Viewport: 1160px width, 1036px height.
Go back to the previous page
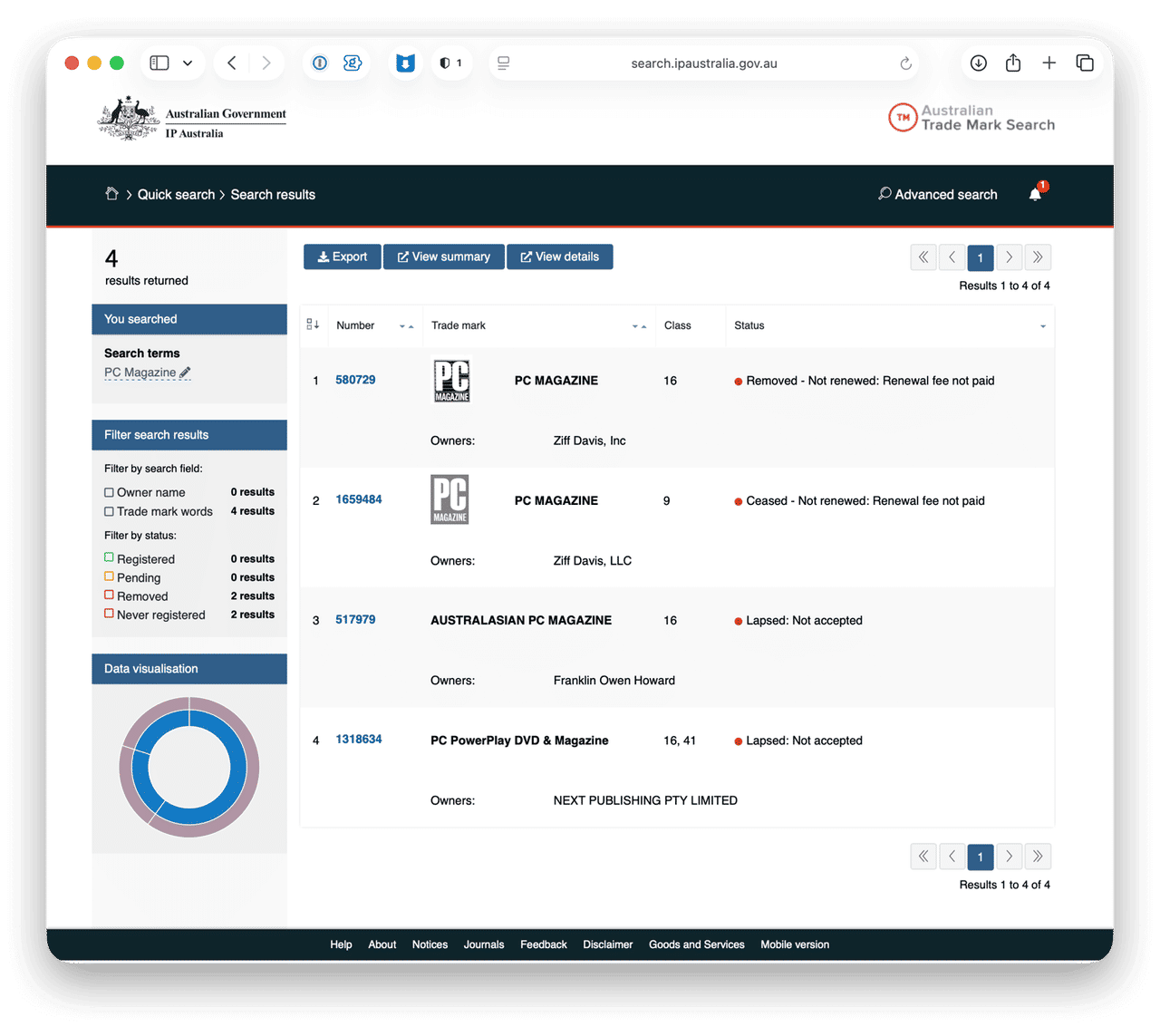click(232, 63)
